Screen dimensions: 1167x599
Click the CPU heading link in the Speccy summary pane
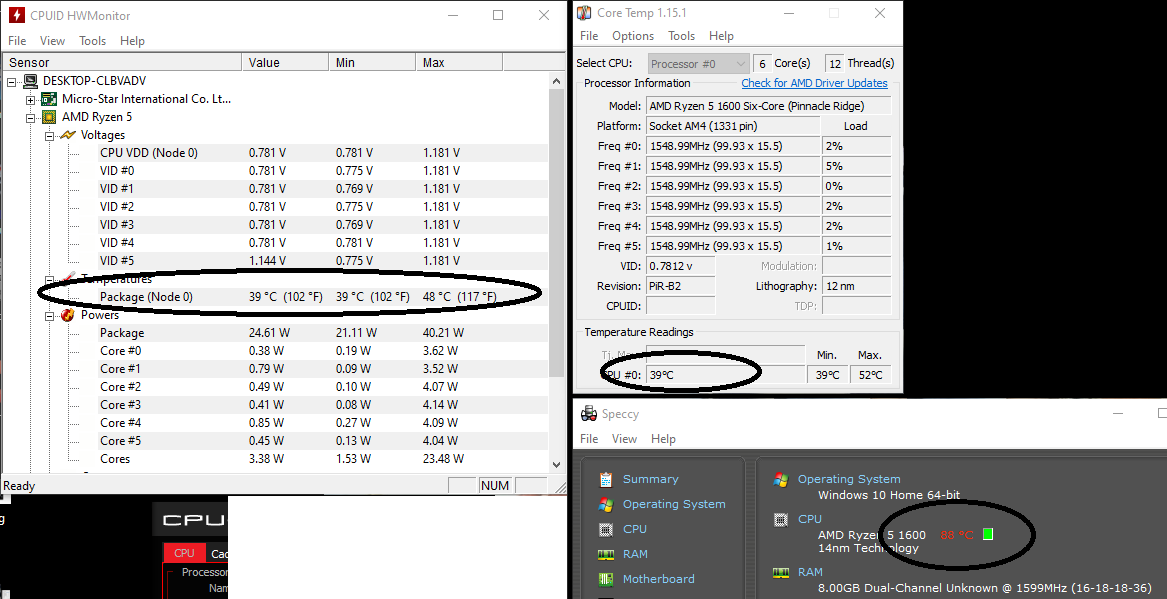(810, 519)
